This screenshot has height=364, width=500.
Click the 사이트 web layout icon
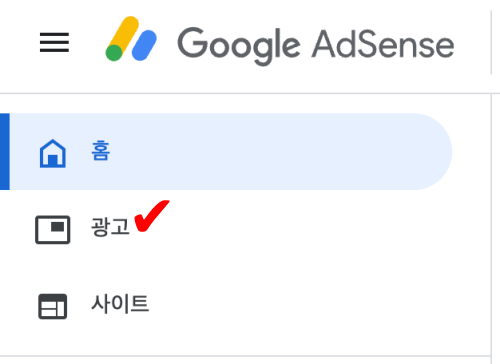(x=53, y=306)
